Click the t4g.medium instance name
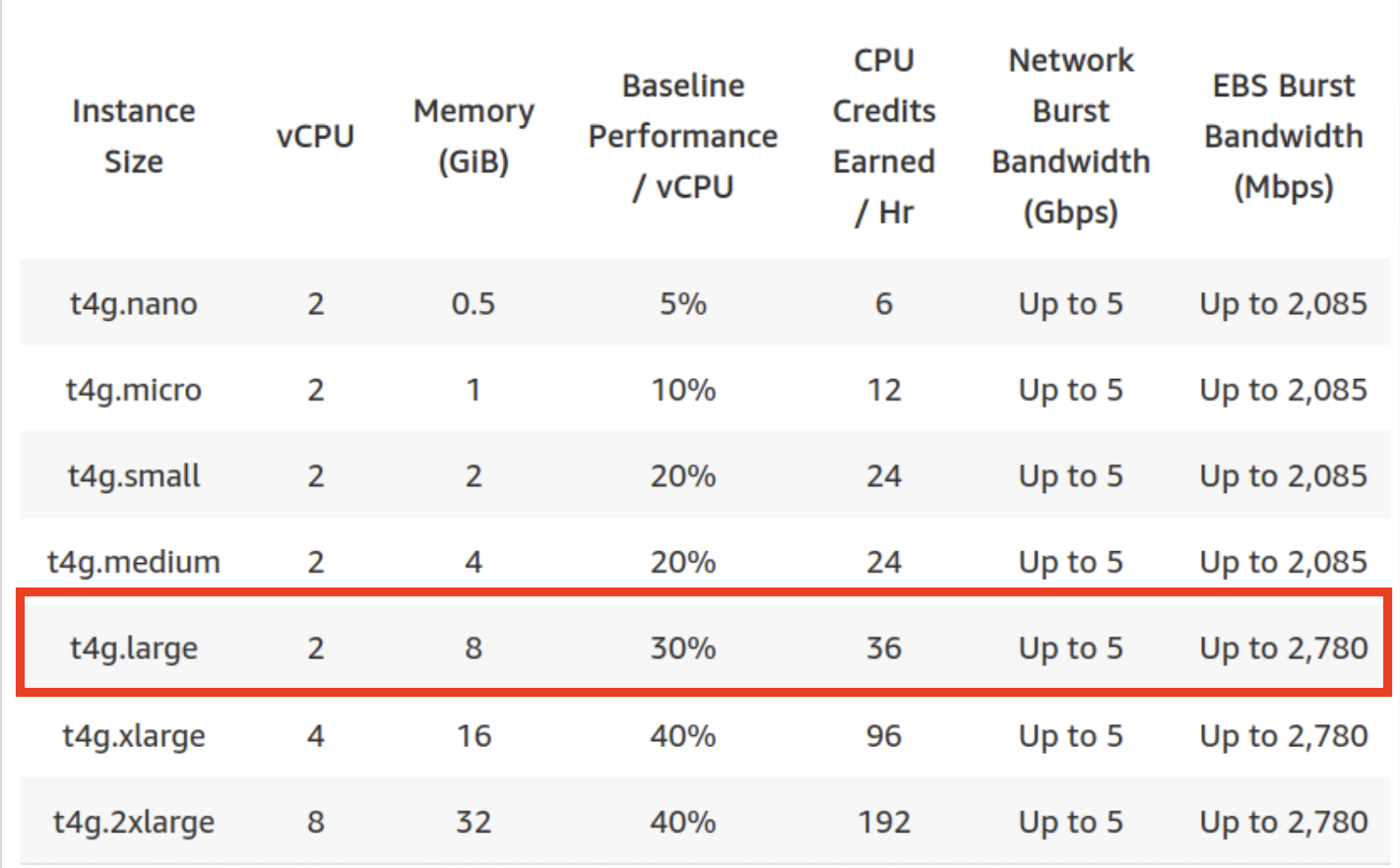The width and height of the screenshot is (1400, 868). pos(134,562)
